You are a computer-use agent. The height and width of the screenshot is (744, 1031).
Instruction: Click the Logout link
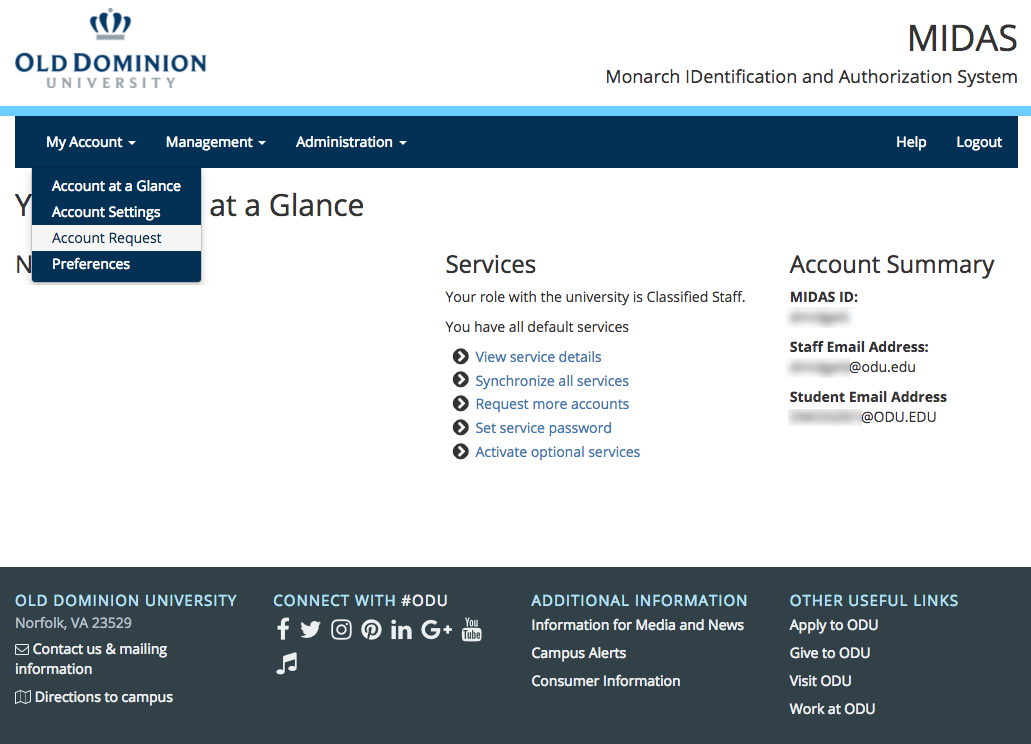pyautogui.click(x=978, y=142)
